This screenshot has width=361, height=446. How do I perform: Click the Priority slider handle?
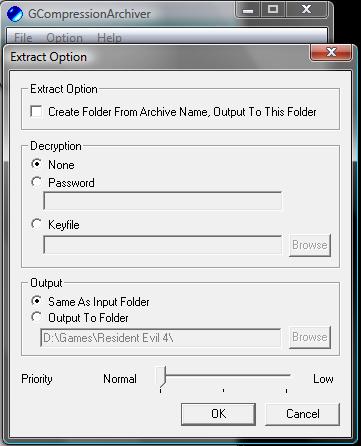[x=162, y=376]
